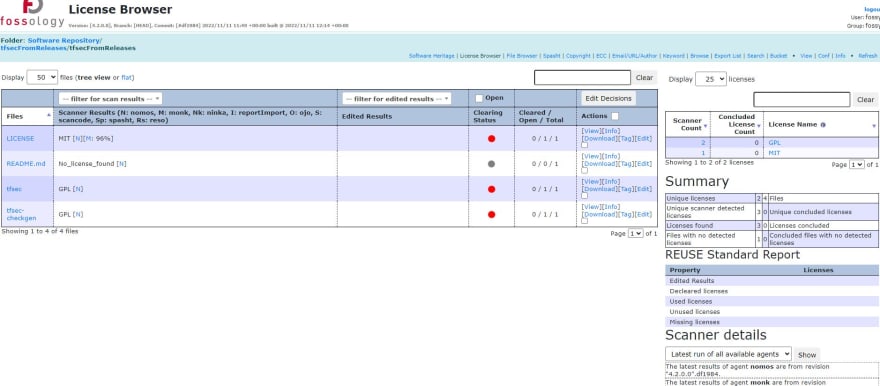Click the monk [M: 96%] result link
Image resolution: width=880 pixels, height=386 pixels.
97,139
